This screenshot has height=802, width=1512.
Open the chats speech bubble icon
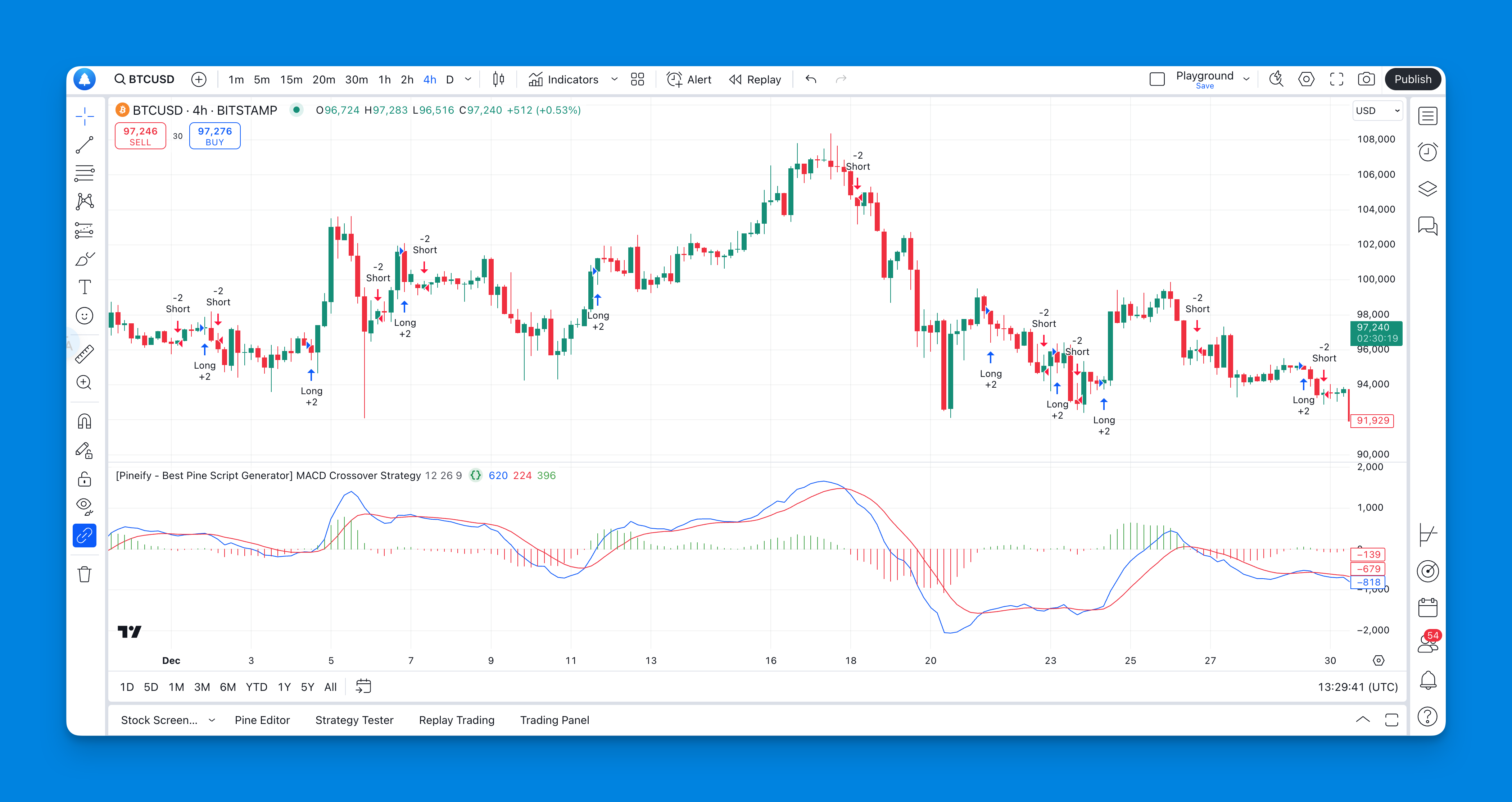(x=1427, y=226)
